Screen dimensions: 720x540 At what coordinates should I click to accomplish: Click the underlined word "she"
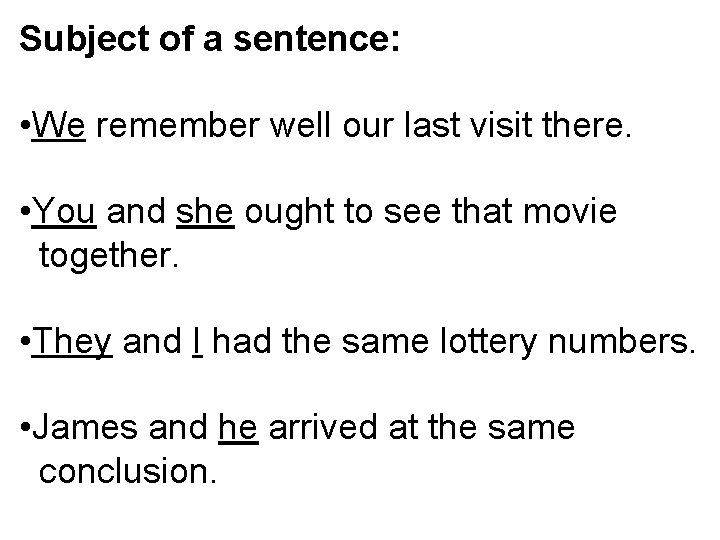(205, 214)
